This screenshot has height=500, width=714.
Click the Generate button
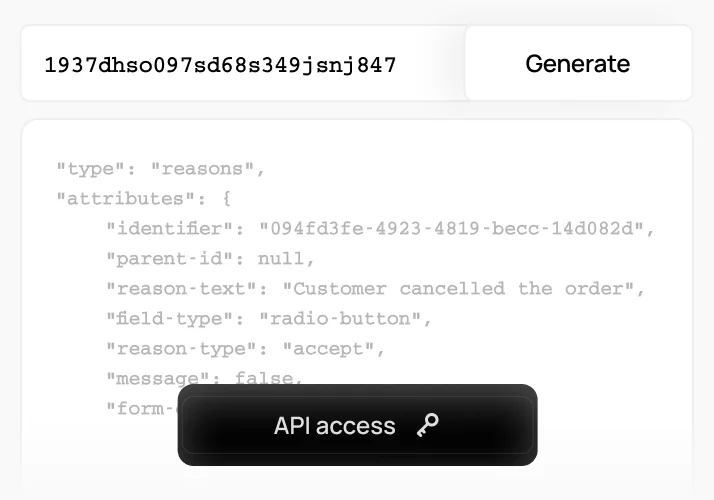pos(578,63)
